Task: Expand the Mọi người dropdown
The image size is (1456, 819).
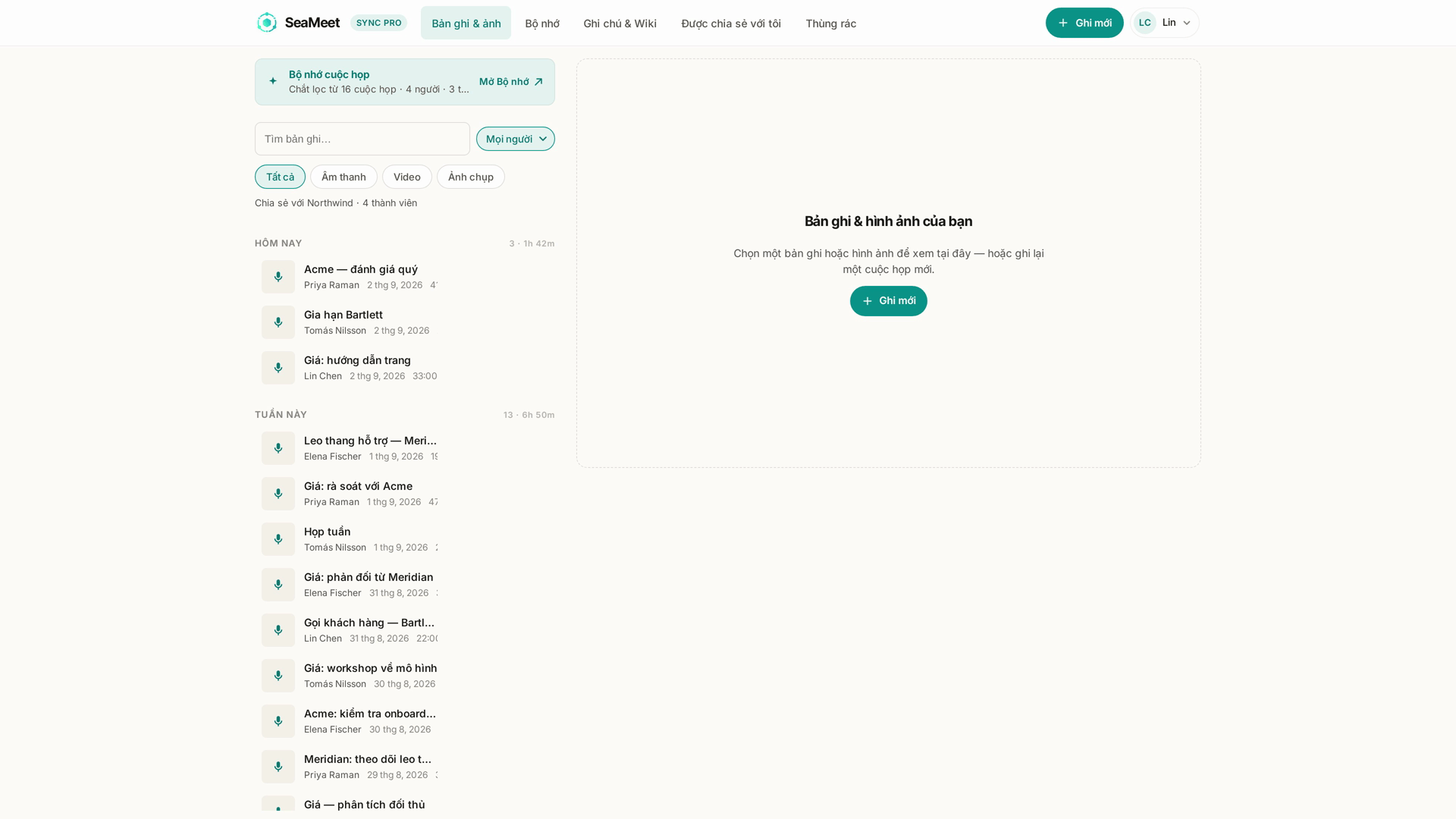Action: [516, 139]
